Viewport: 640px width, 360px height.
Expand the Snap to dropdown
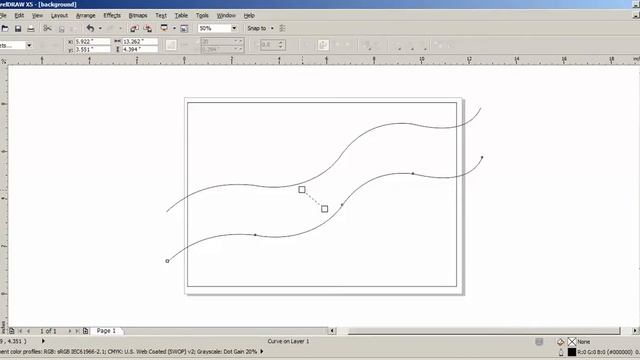272,28
